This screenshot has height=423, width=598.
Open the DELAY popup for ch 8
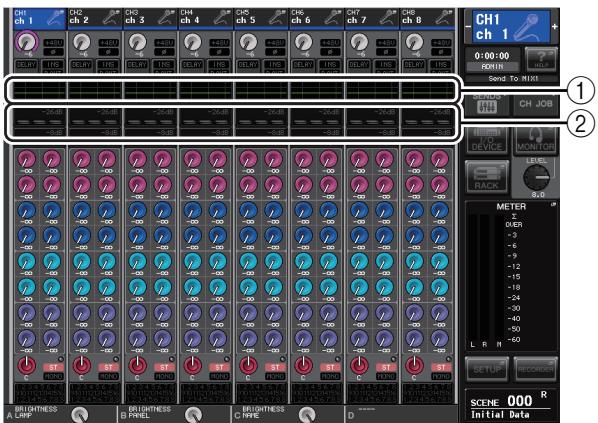tap(414, 65)
